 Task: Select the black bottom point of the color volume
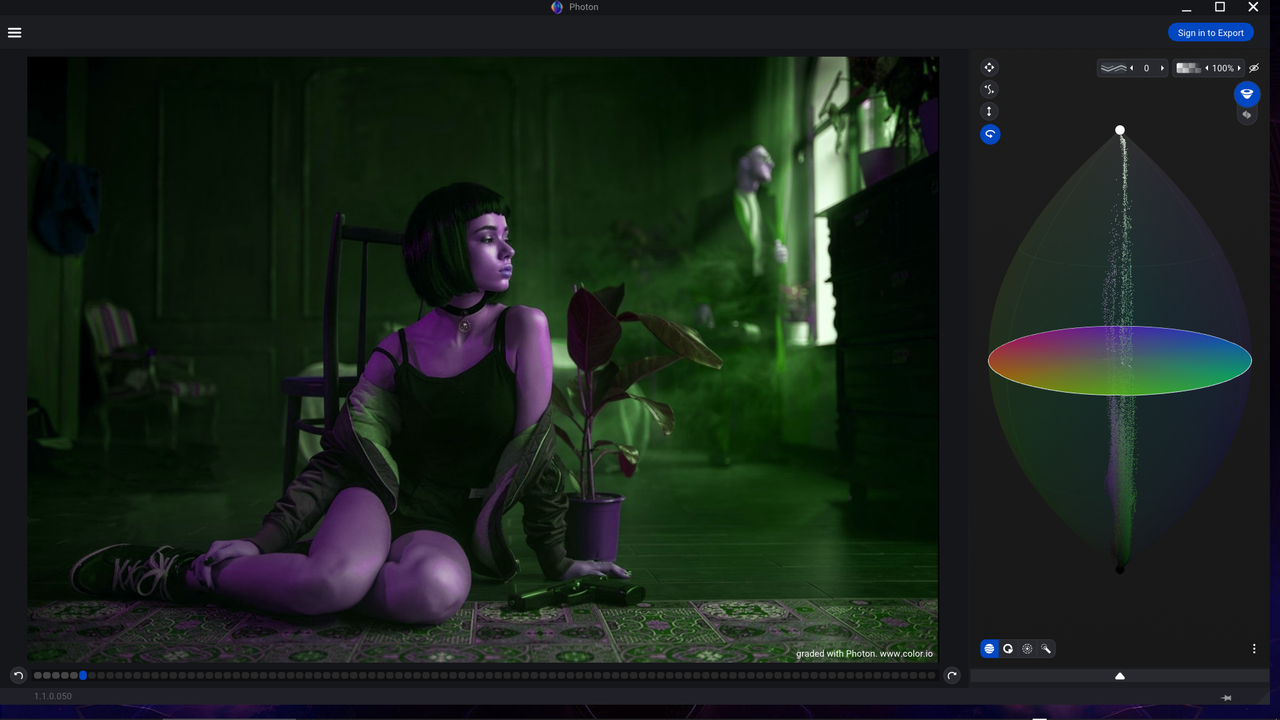pyautogui.click(x=1120, y=569)
